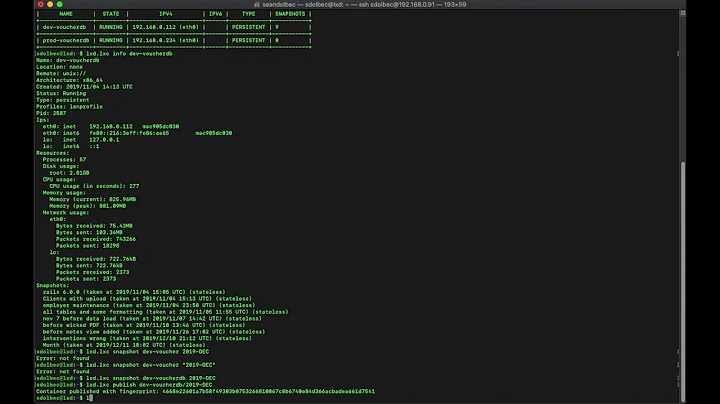
Task: Click the yellow minimize window button
Action: [x=50, y=5]
